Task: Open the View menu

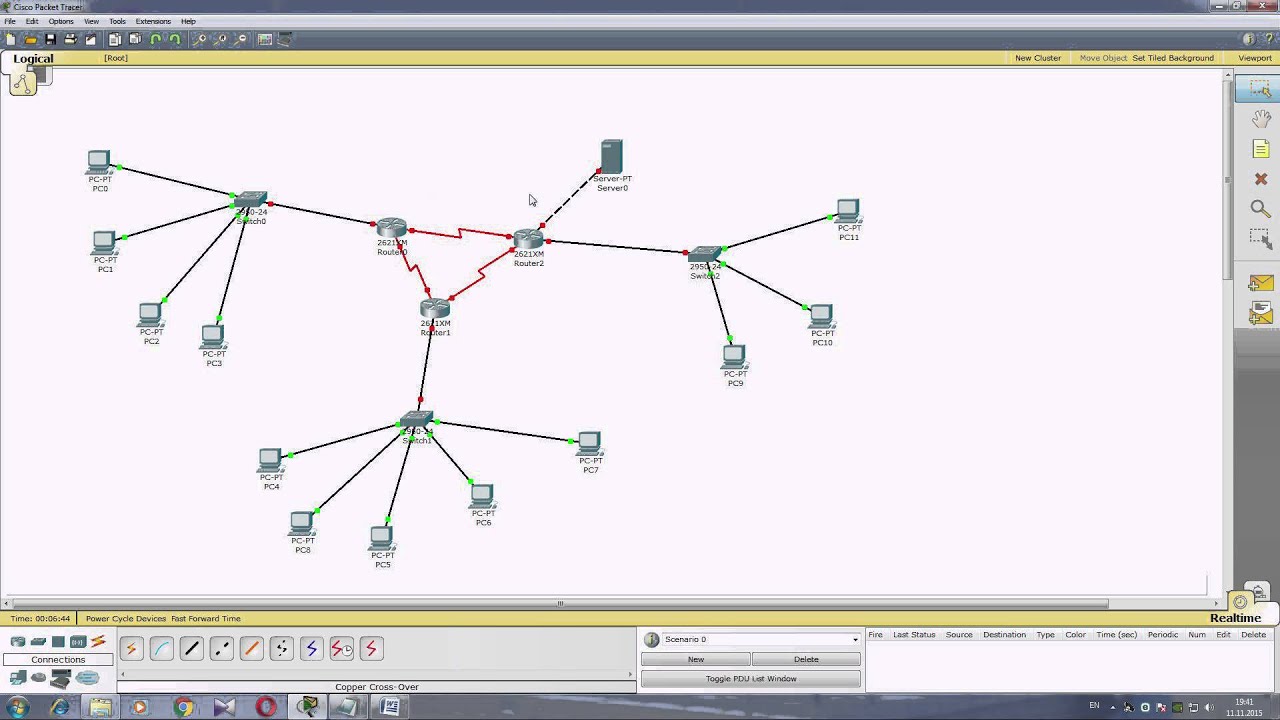Action: point(91,21)
